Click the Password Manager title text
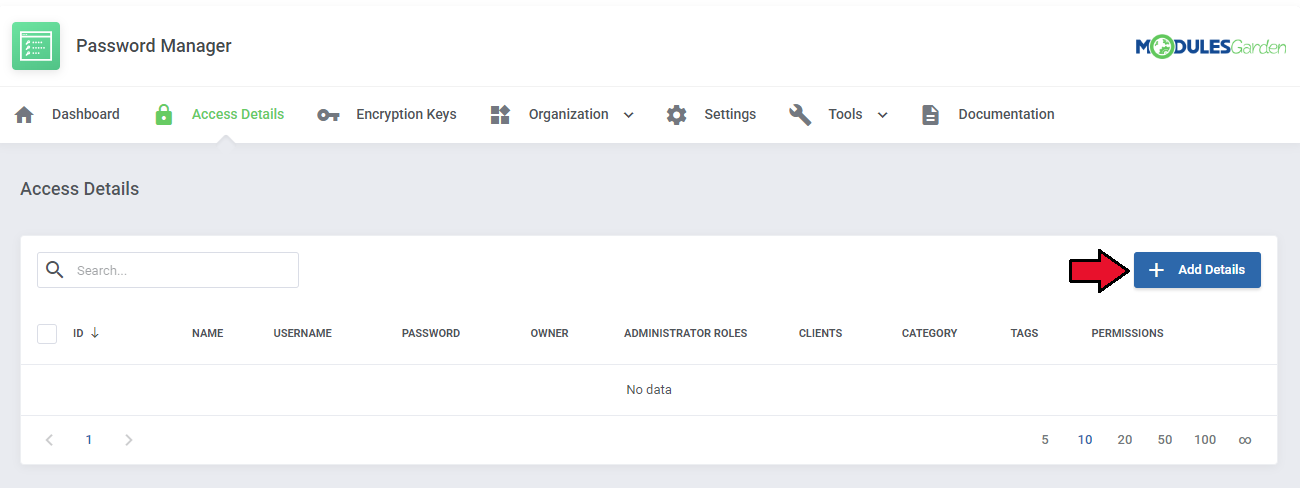 pyautogui.click(x=154, y=46)
